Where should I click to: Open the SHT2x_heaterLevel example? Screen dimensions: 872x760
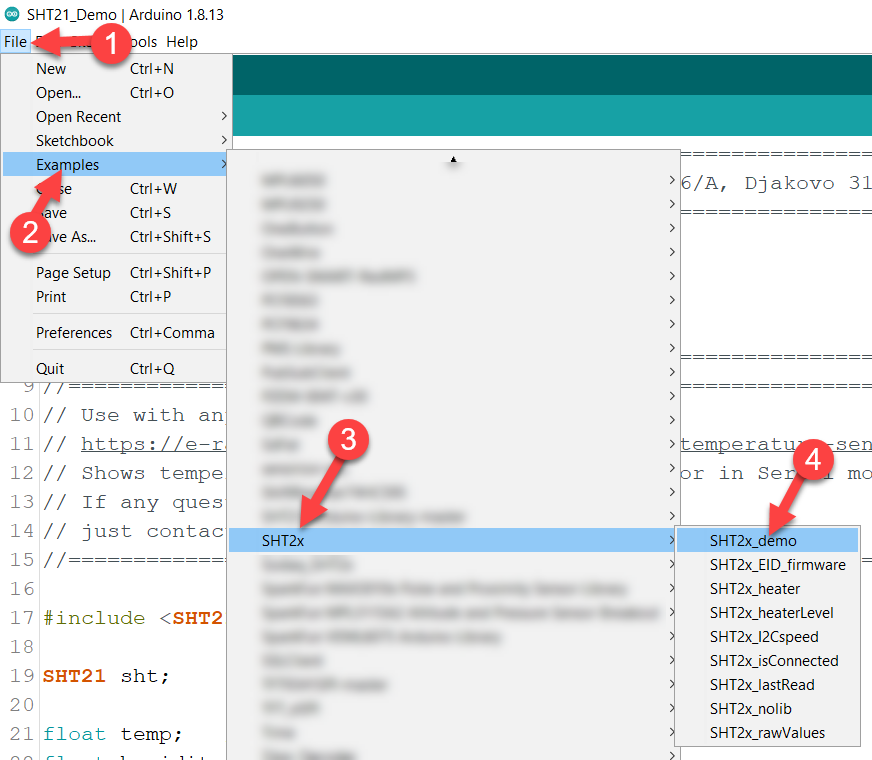click(767, 612)
